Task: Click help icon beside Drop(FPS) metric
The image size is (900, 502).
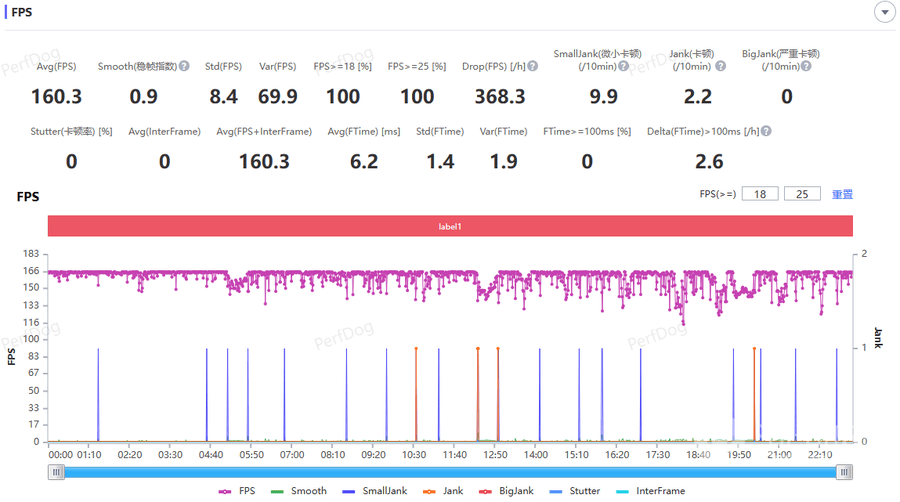Action: tap(533, 67)
